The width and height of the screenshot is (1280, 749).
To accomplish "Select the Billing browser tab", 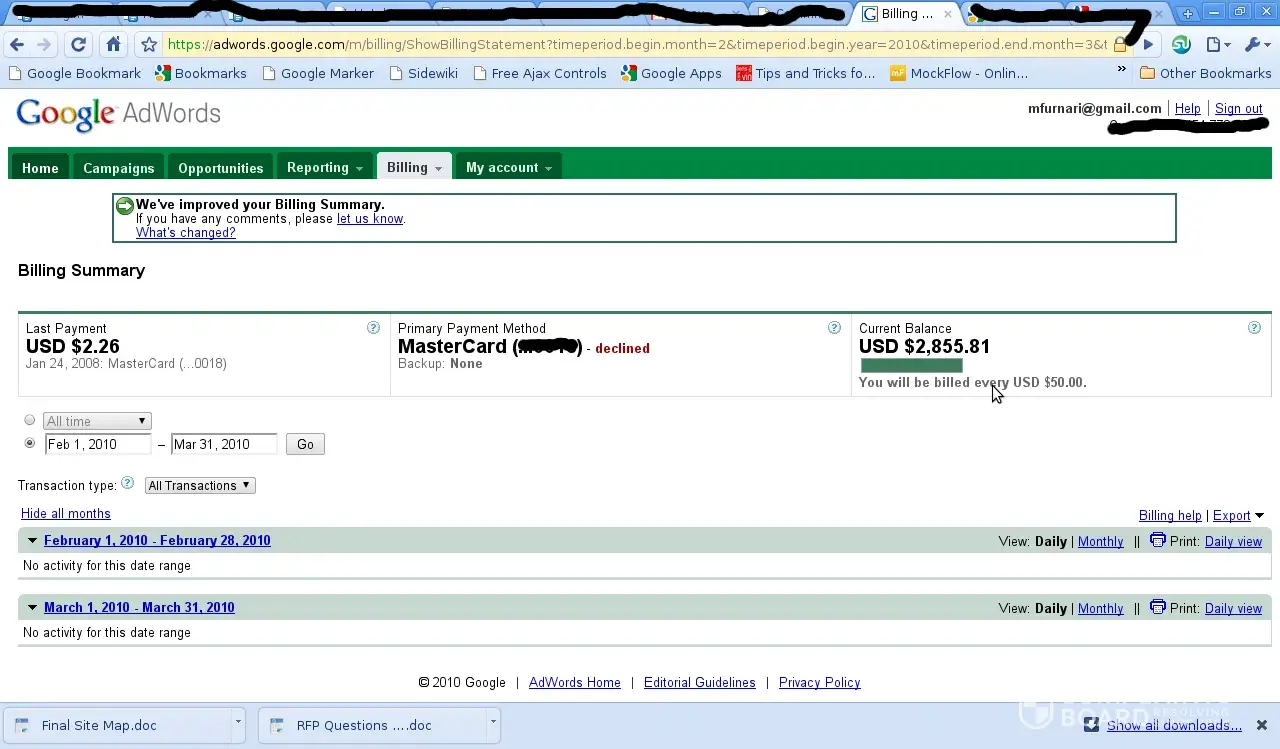I will pos(907,14).
